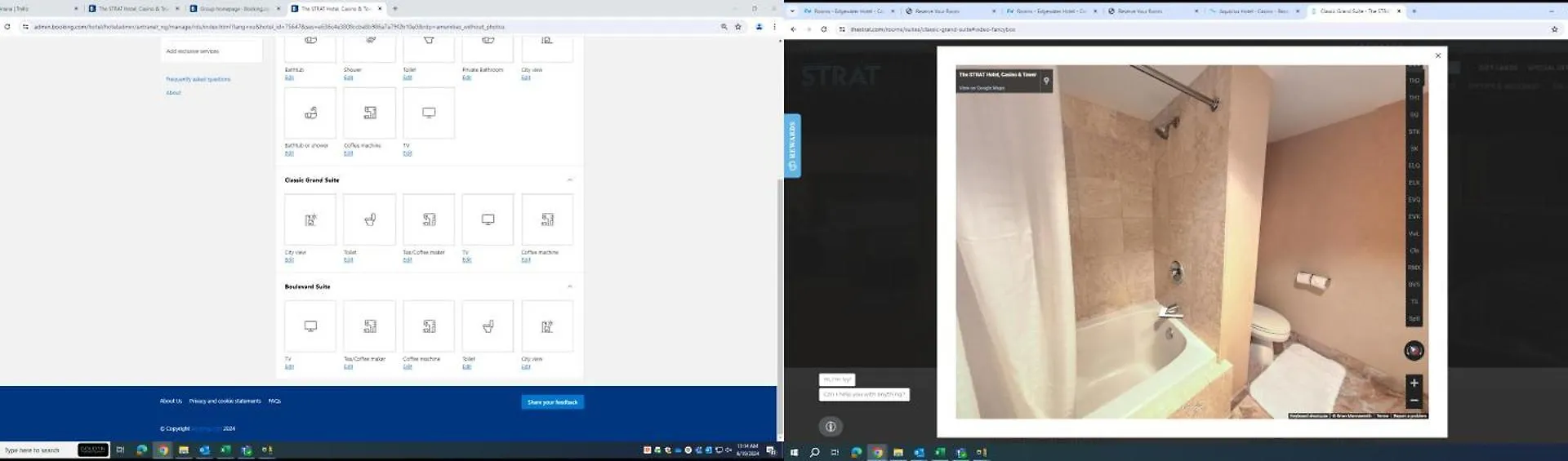Zoom in with the plus button on panorama

point(1414,383)
